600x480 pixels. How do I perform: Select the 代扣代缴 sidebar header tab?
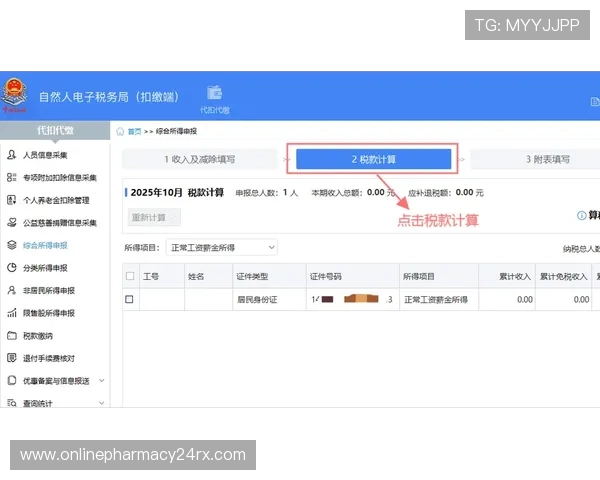(55, 131)
